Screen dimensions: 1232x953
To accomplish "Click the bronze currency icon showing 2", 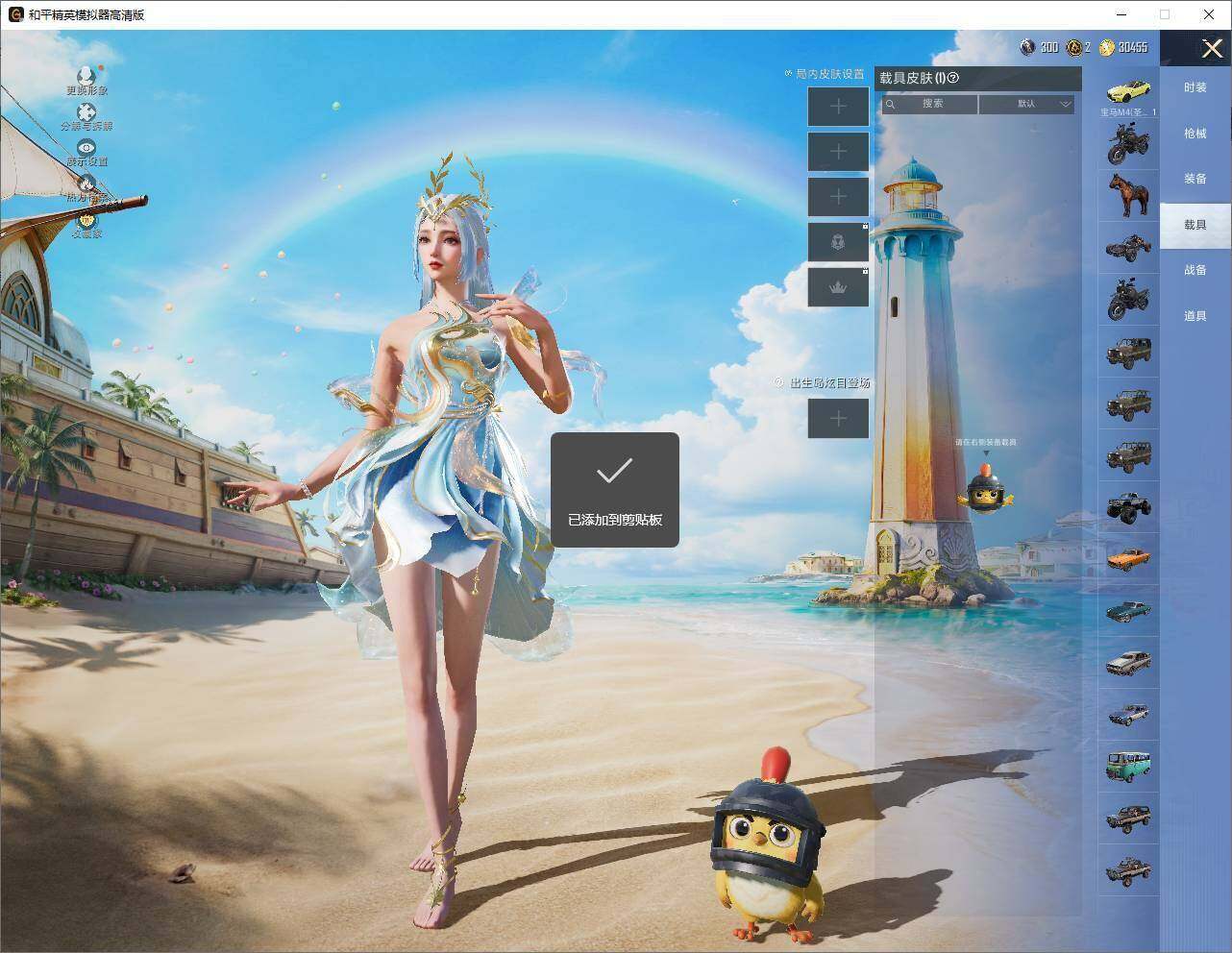I will click(1075, 47).
